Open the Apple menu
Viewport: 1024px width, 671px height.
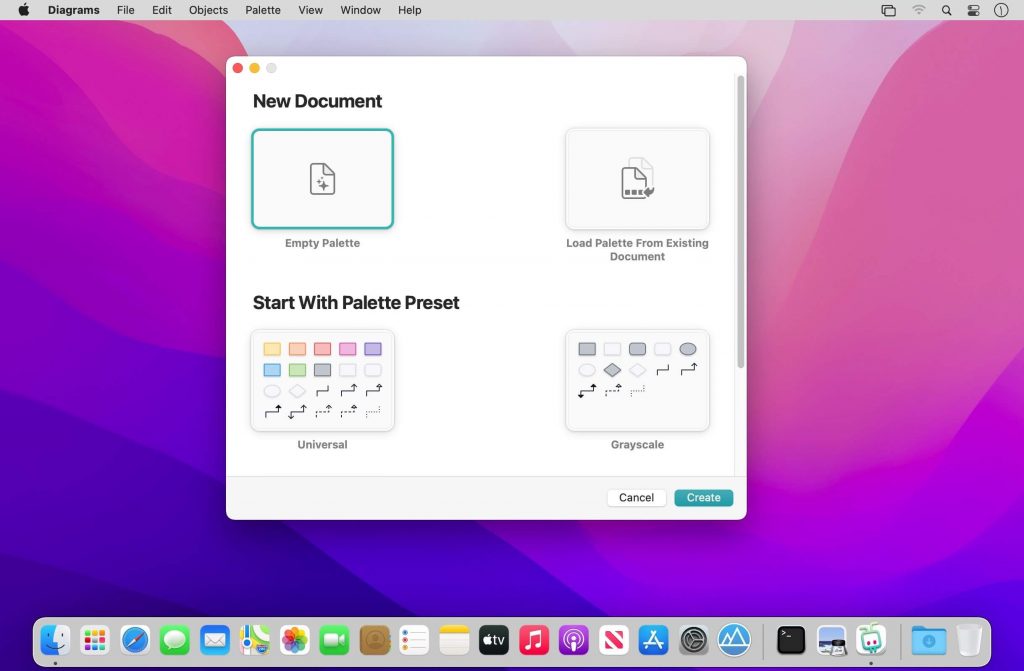coord(24,10)
